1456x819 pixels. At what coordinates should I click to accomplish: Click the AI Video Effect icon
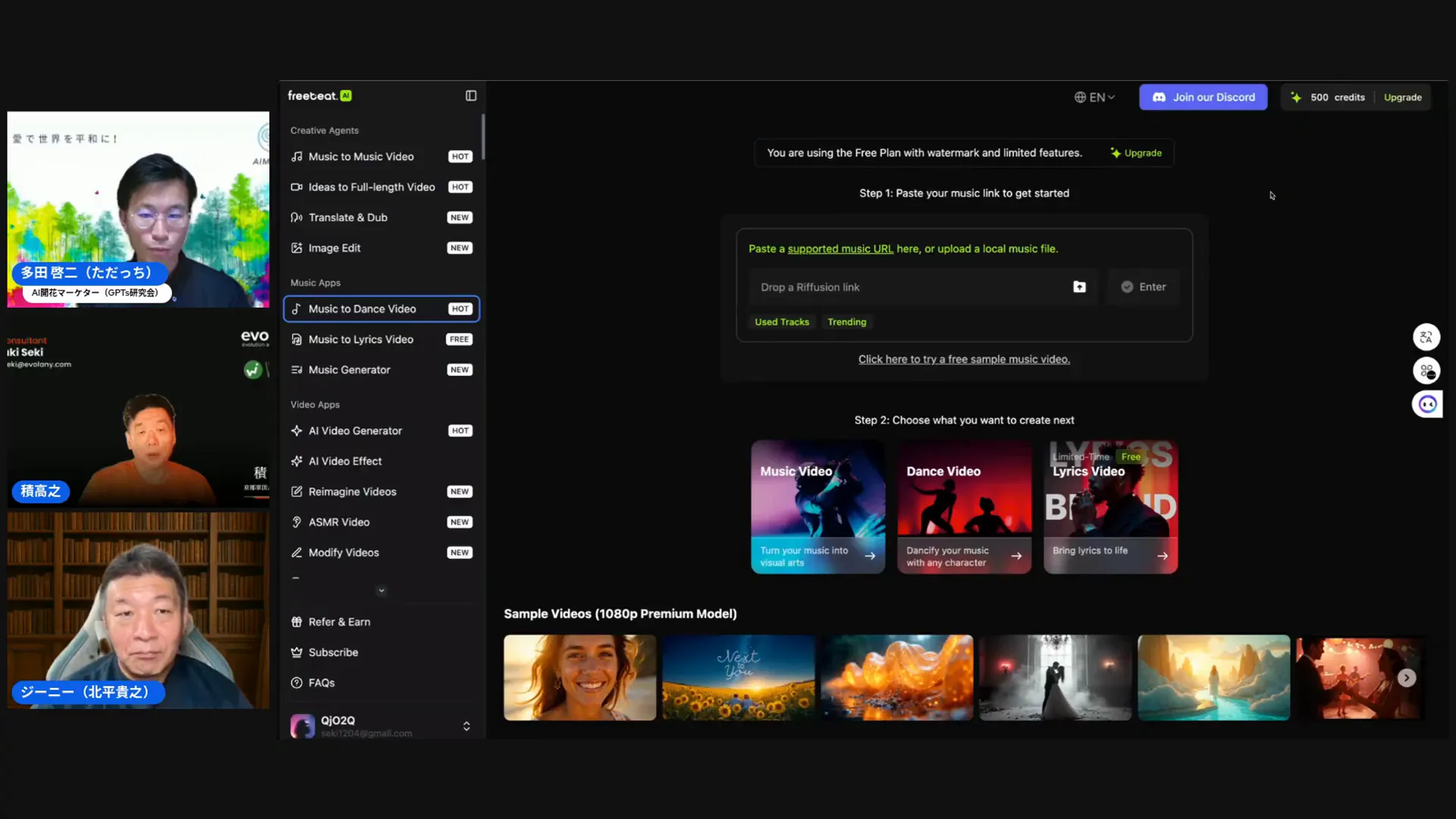click(297, 461)
